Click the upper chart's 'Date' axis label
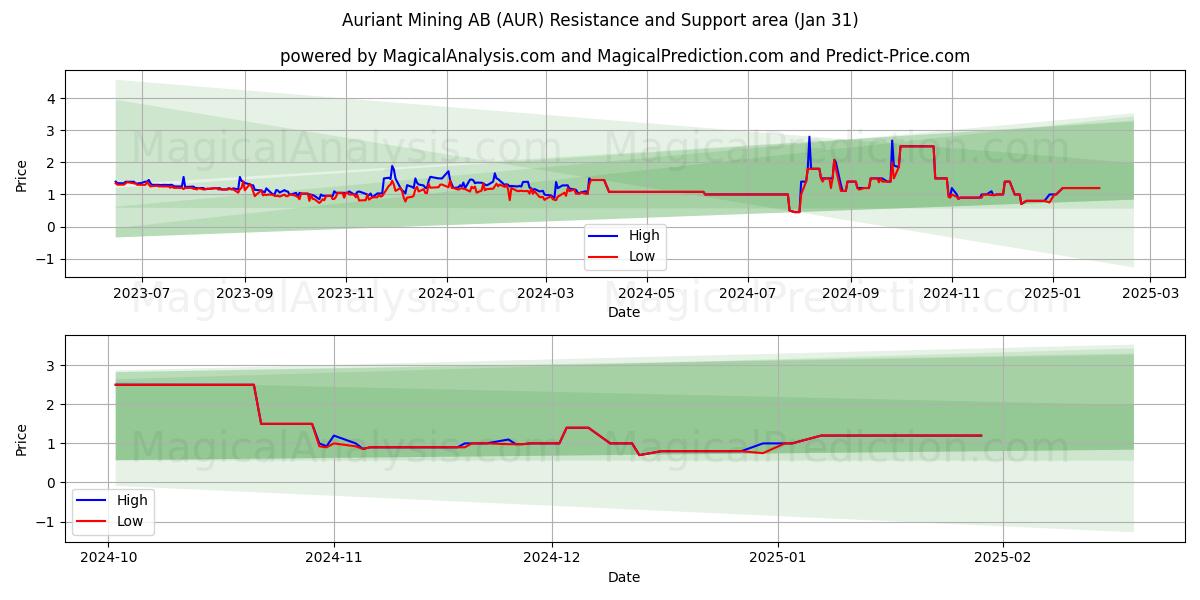The width and height of the screenshot is (1200, 600). coord(624,312)
